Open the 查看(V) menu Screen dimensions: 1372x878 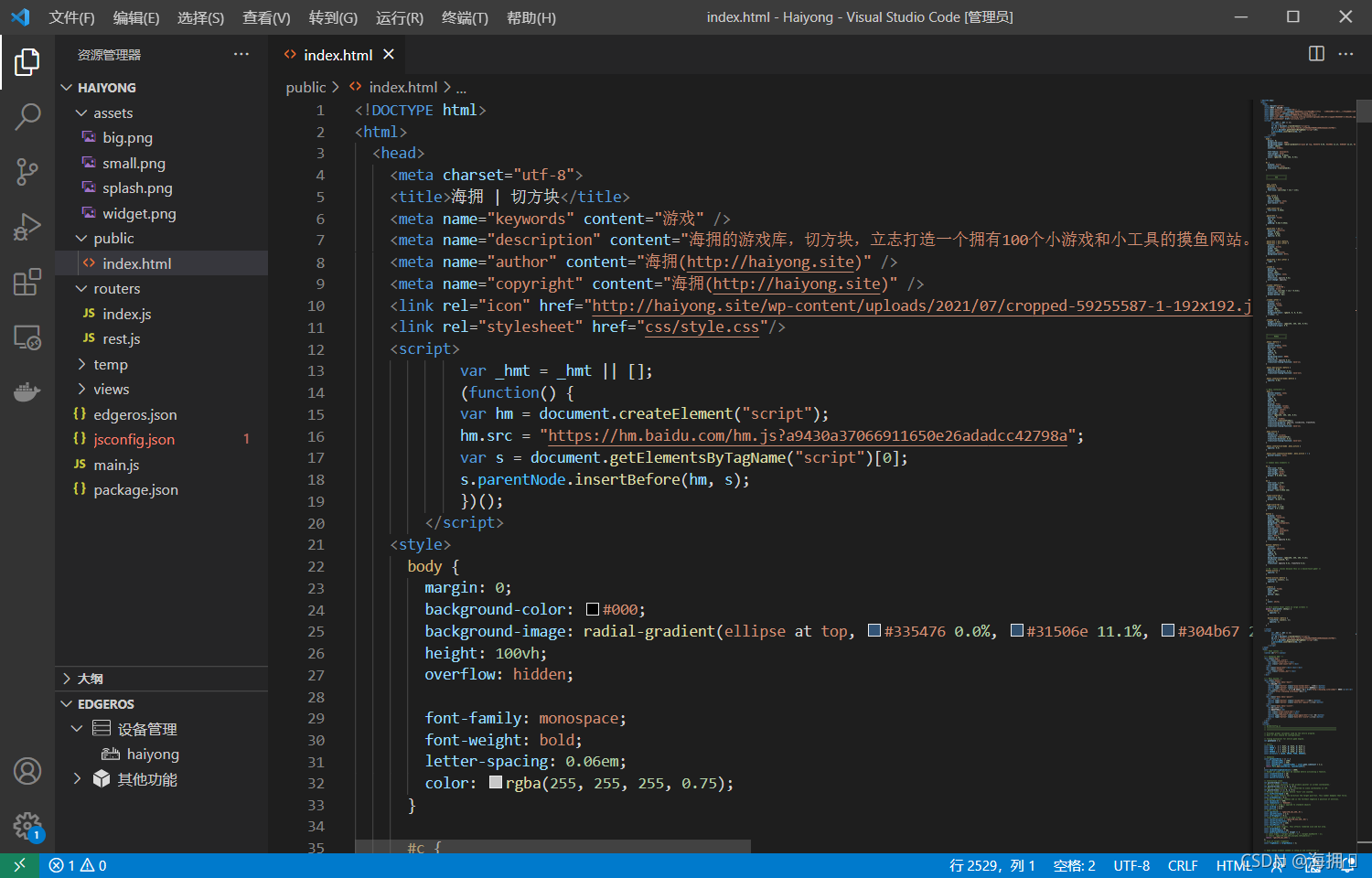[x=266, y=17]
